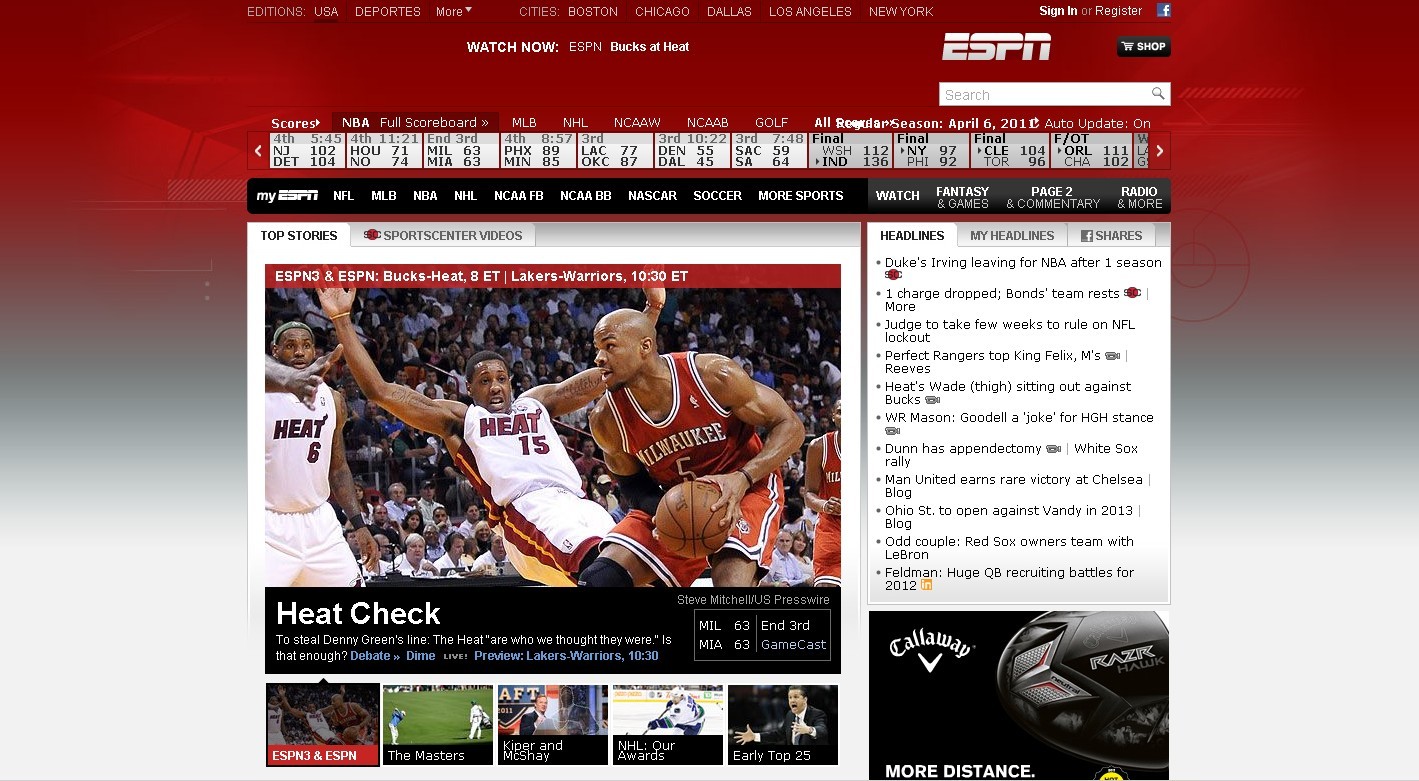The image size is (1419, 781).
Task: Play SC video for Duke's Irving headline
Action: coord(893,275)
